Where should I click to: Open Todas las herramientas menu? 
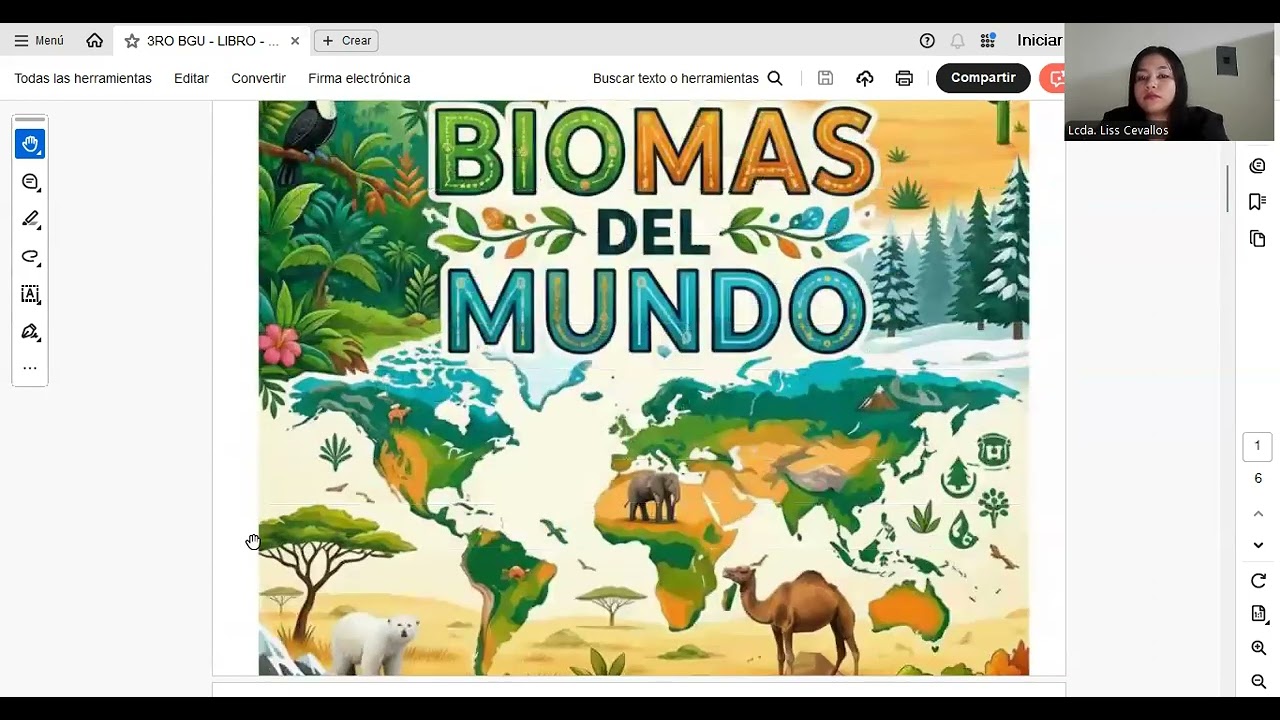pyautogui.click(x=83, y=78)
